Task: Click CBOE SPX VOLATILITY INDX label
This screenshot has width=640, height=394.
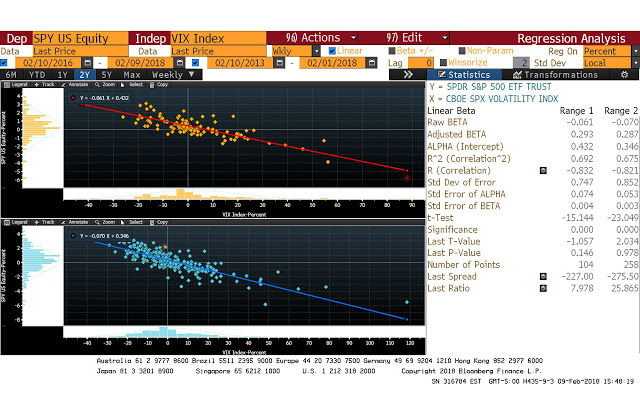Action: (x=502, y=99)
